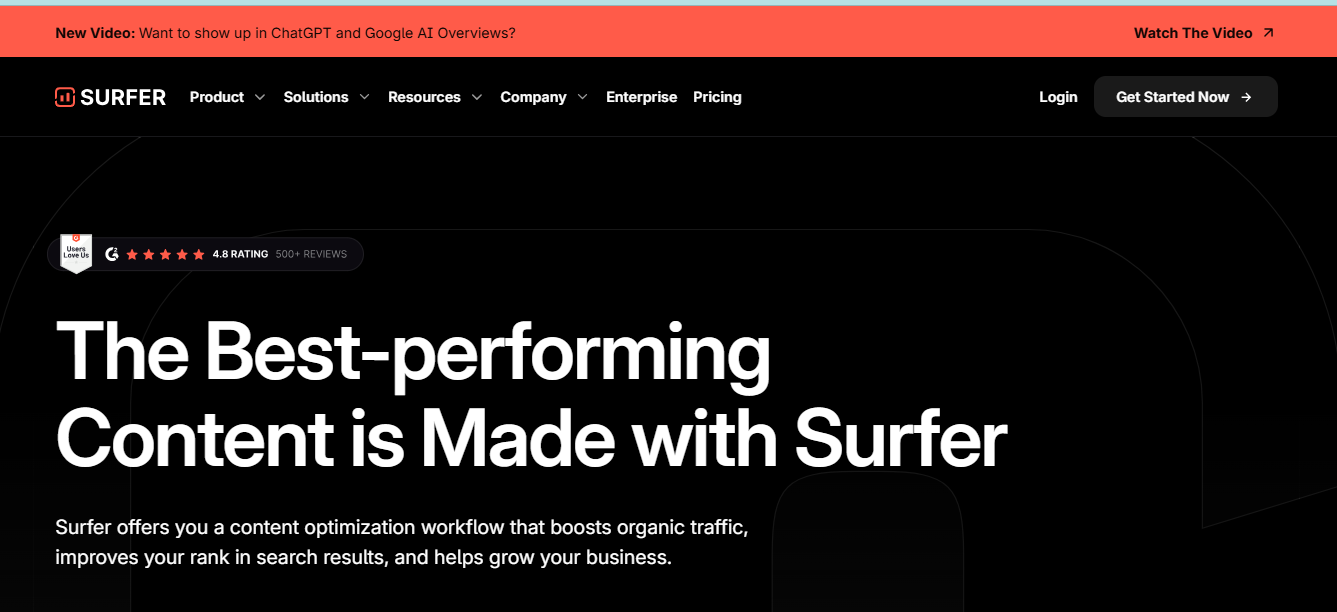Click the 500+ Reviews label
Image resolution: width=1337 pixels, height=612 pixels.
click(x=311, y=254)
